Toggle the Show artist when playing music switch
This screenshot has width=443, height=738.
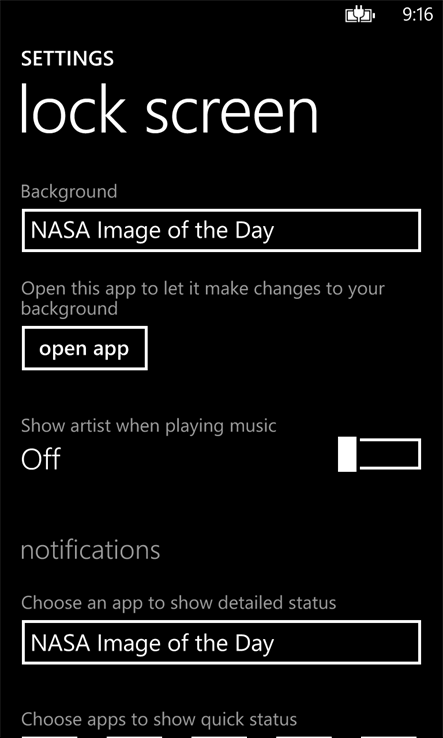(x=379, y=454)
